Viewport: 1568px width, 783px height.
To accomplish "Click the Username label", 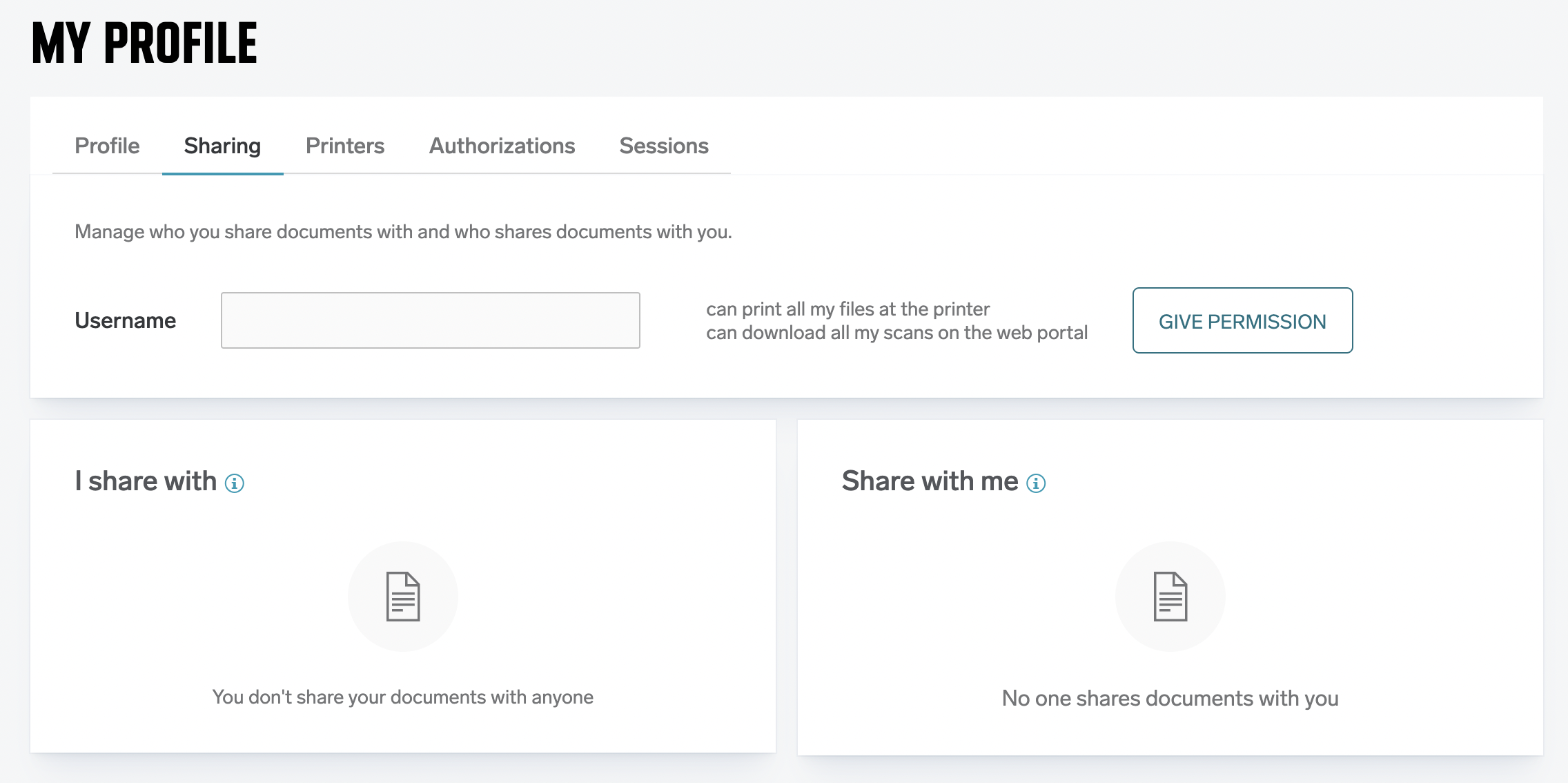I will click(125, 320).
